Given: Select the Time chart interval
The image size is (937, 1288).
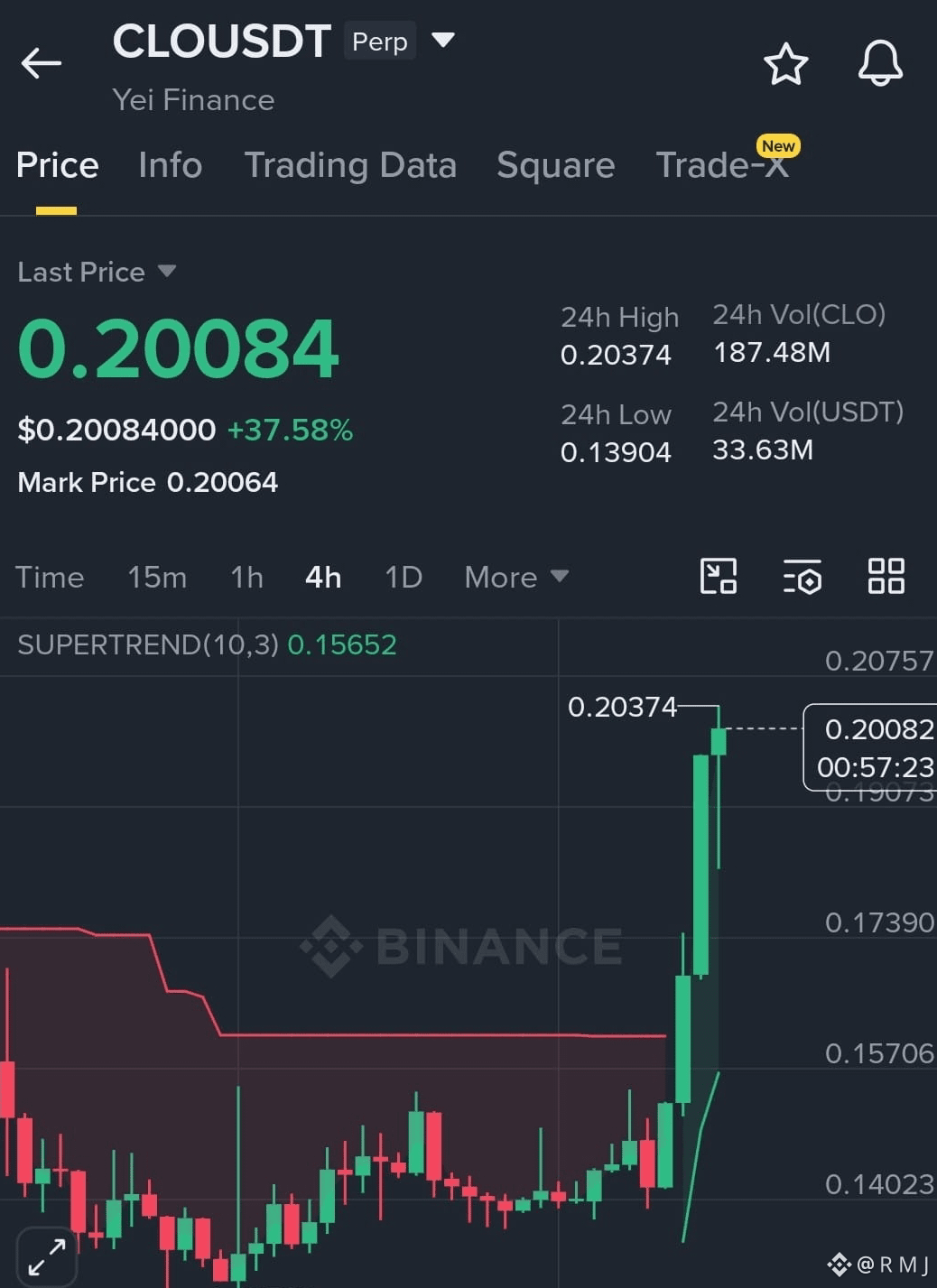Looking at the screenshot, I should tap(50, 577).
